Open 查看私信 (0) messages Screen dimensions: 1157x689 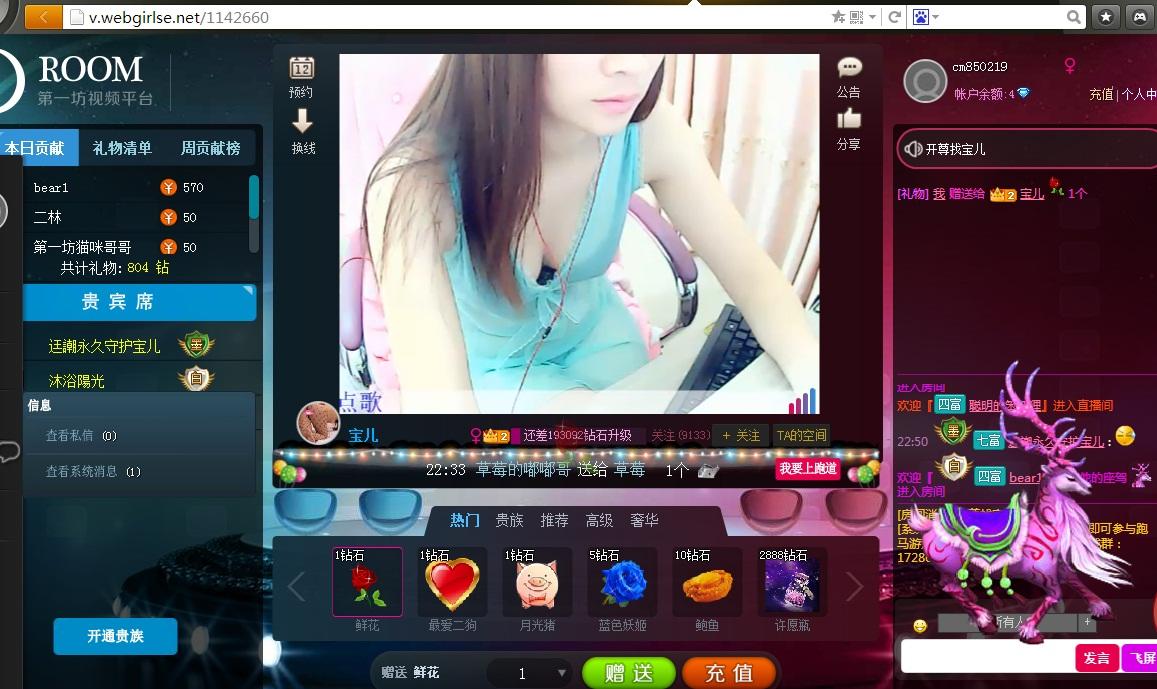tap(81, 435)
